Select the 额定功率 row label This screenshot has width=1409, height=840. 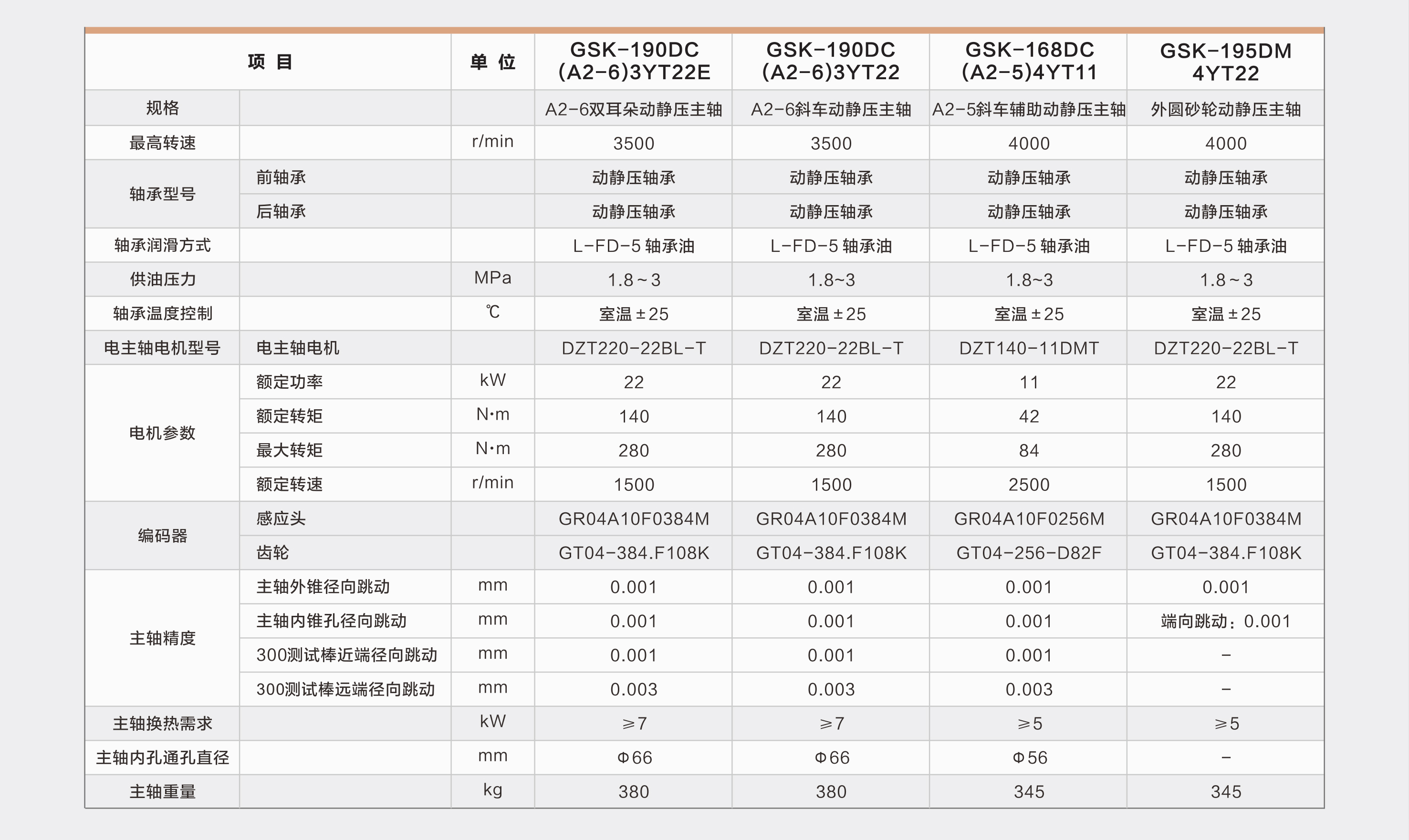(289, 382)
